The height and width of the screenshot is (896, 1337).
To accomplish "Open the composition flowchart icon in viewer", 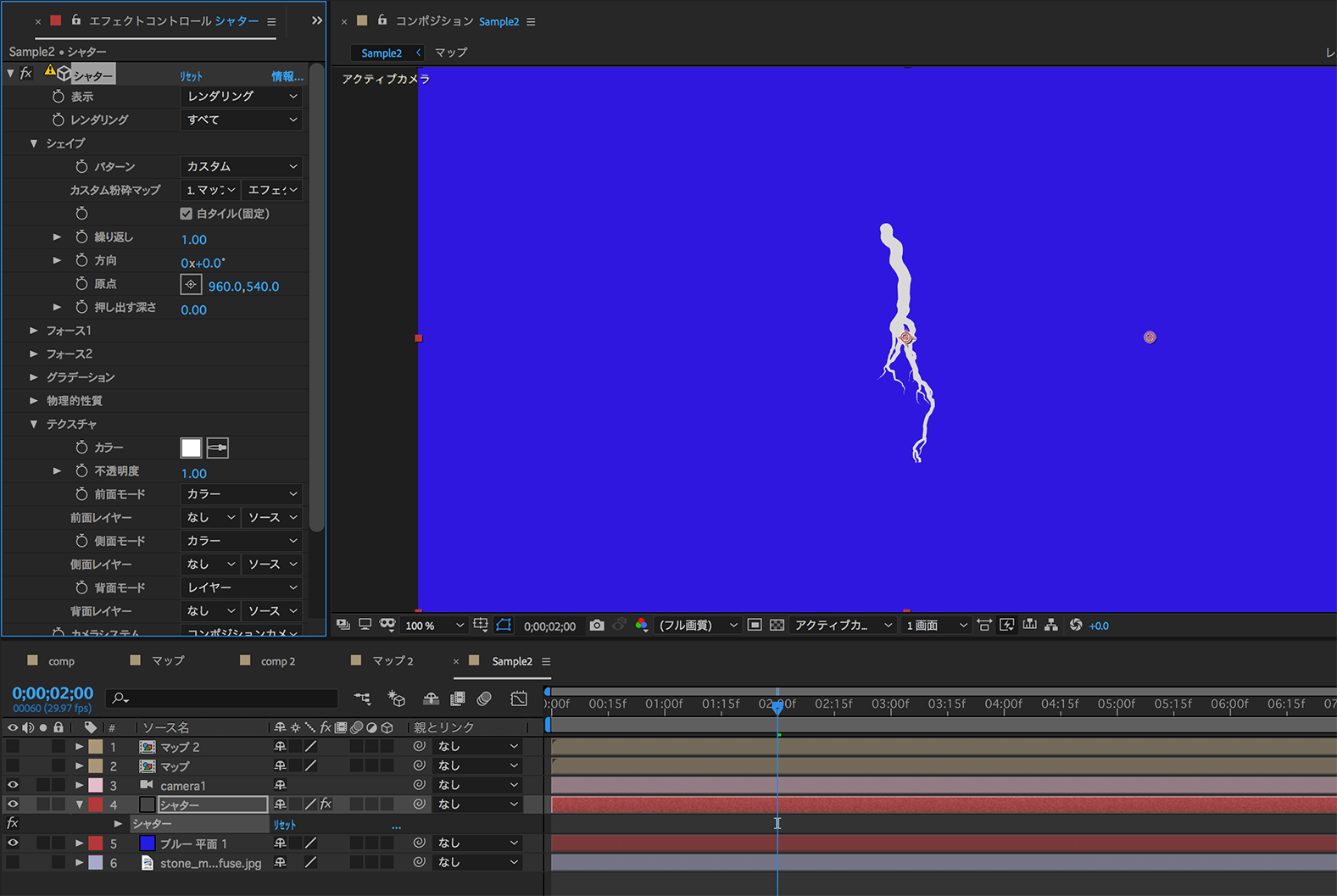I will pos(1051,626).
